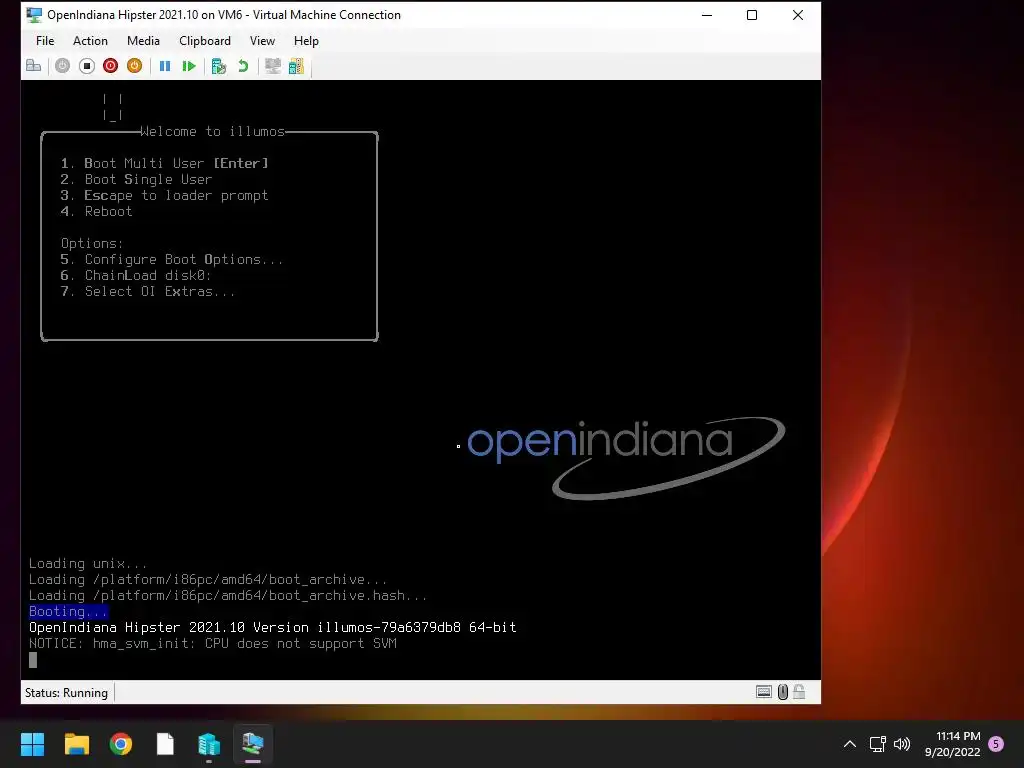Click the grayed Enhanced Session icon
This screenshot has height=768, width=1024.
tap(273, 66)
